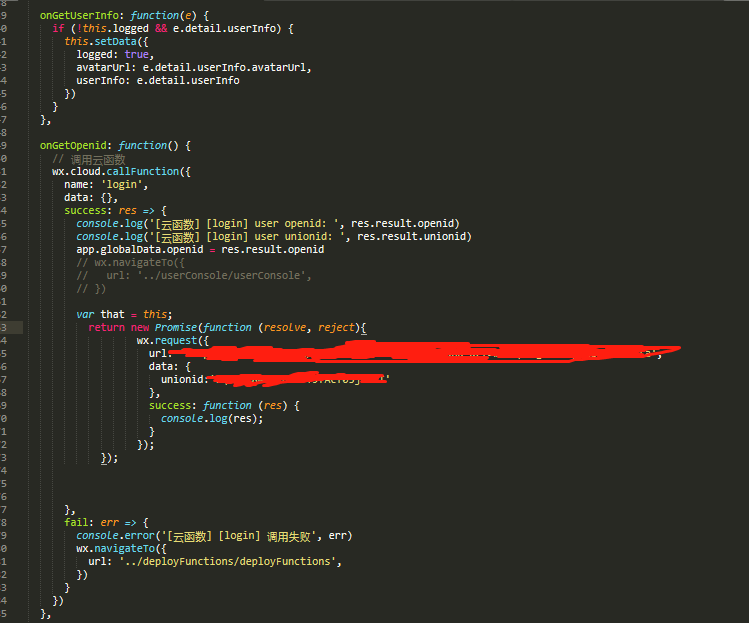
Task: Click commented userConsole url line
Action: (x=194, y=276)
